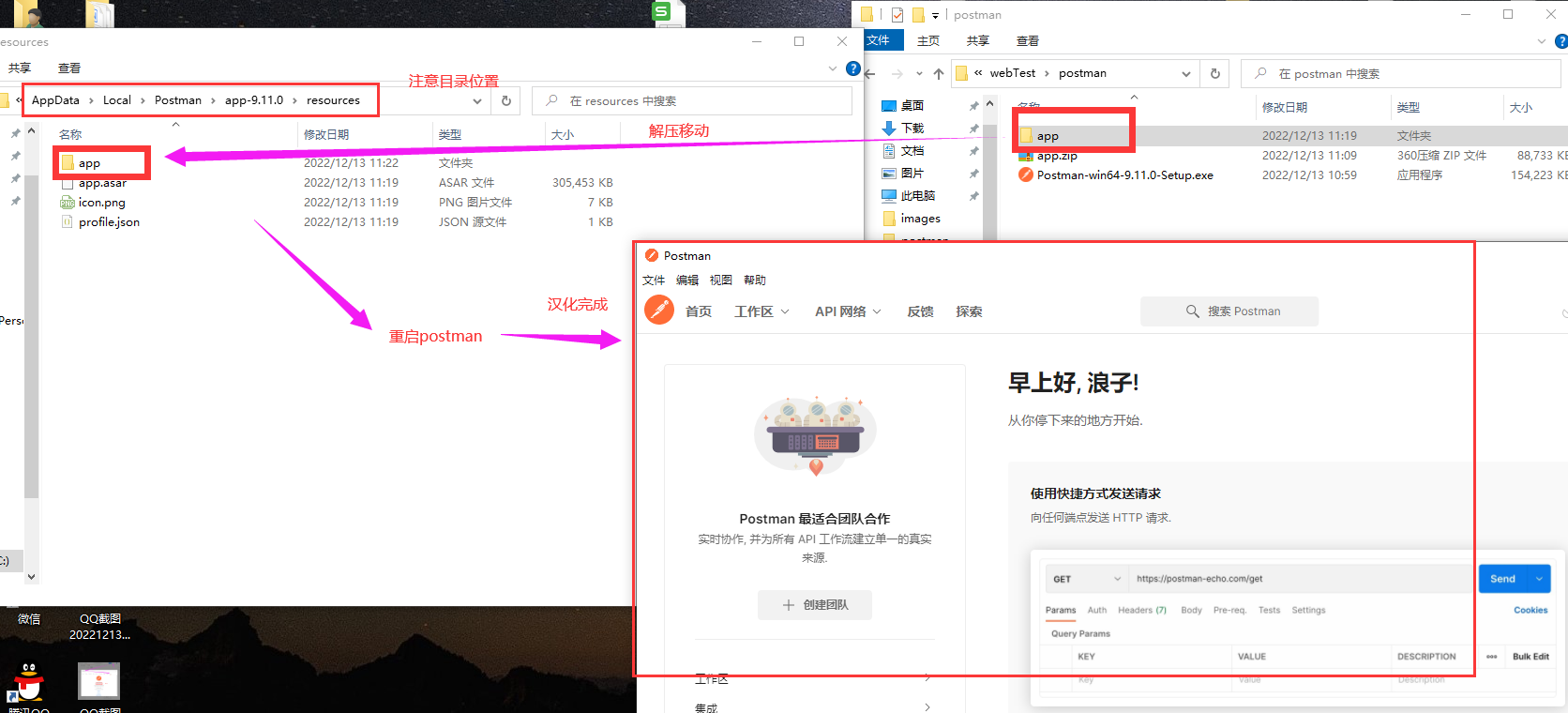This screenshot has width=1568, height=713.
Task: Open address history dropdown in postman window
Action: 1186,74
